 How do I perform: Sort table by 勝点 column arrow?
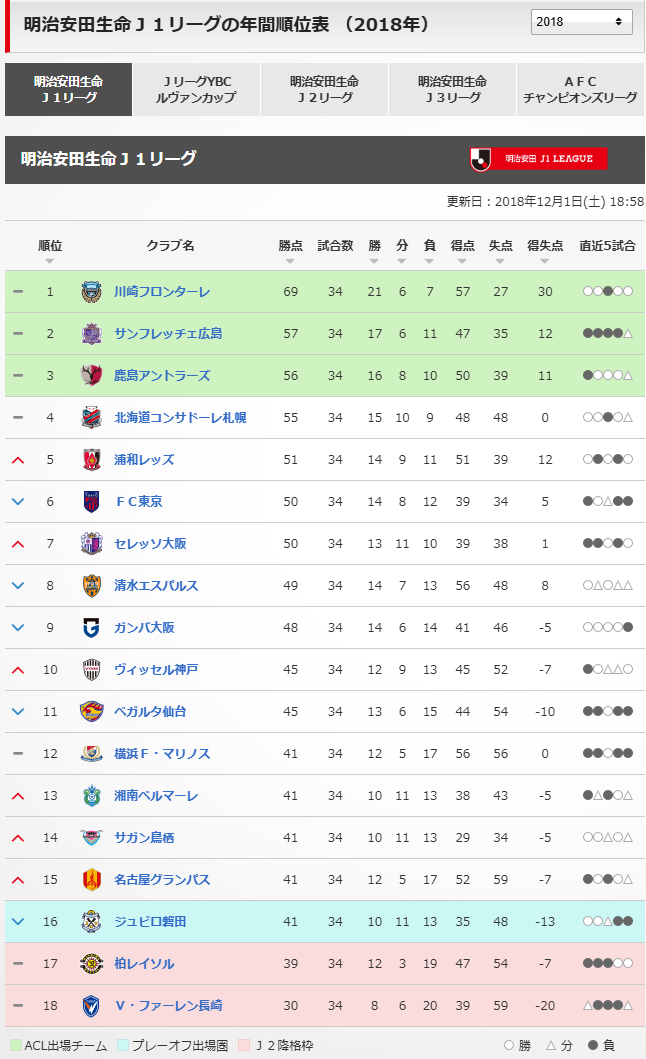coord(290,261)
